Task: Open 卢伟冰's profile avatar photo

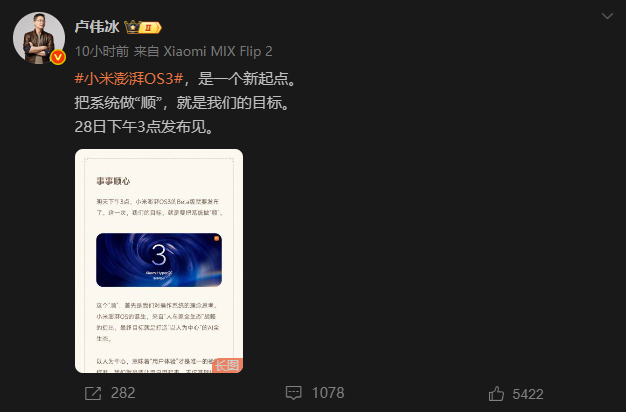Action: [39, 38]
